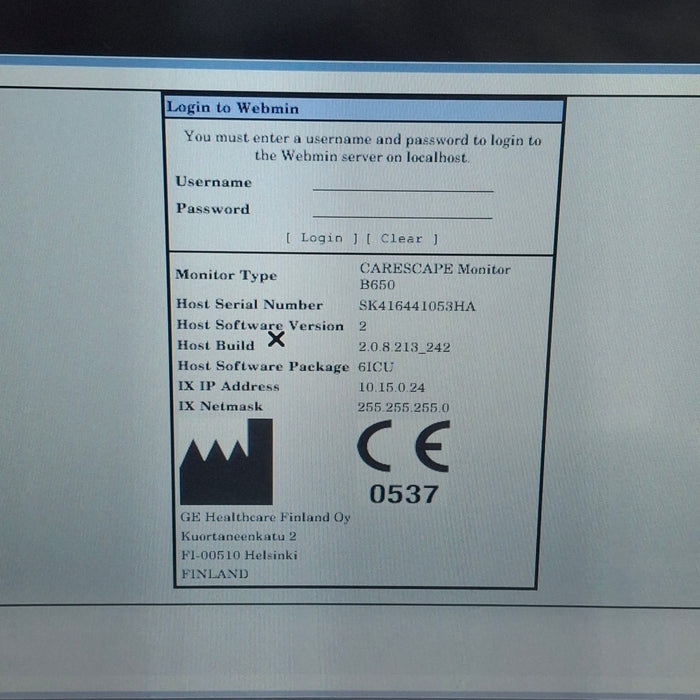Click the 'Host Software Version' label

(x=260, y=325)
